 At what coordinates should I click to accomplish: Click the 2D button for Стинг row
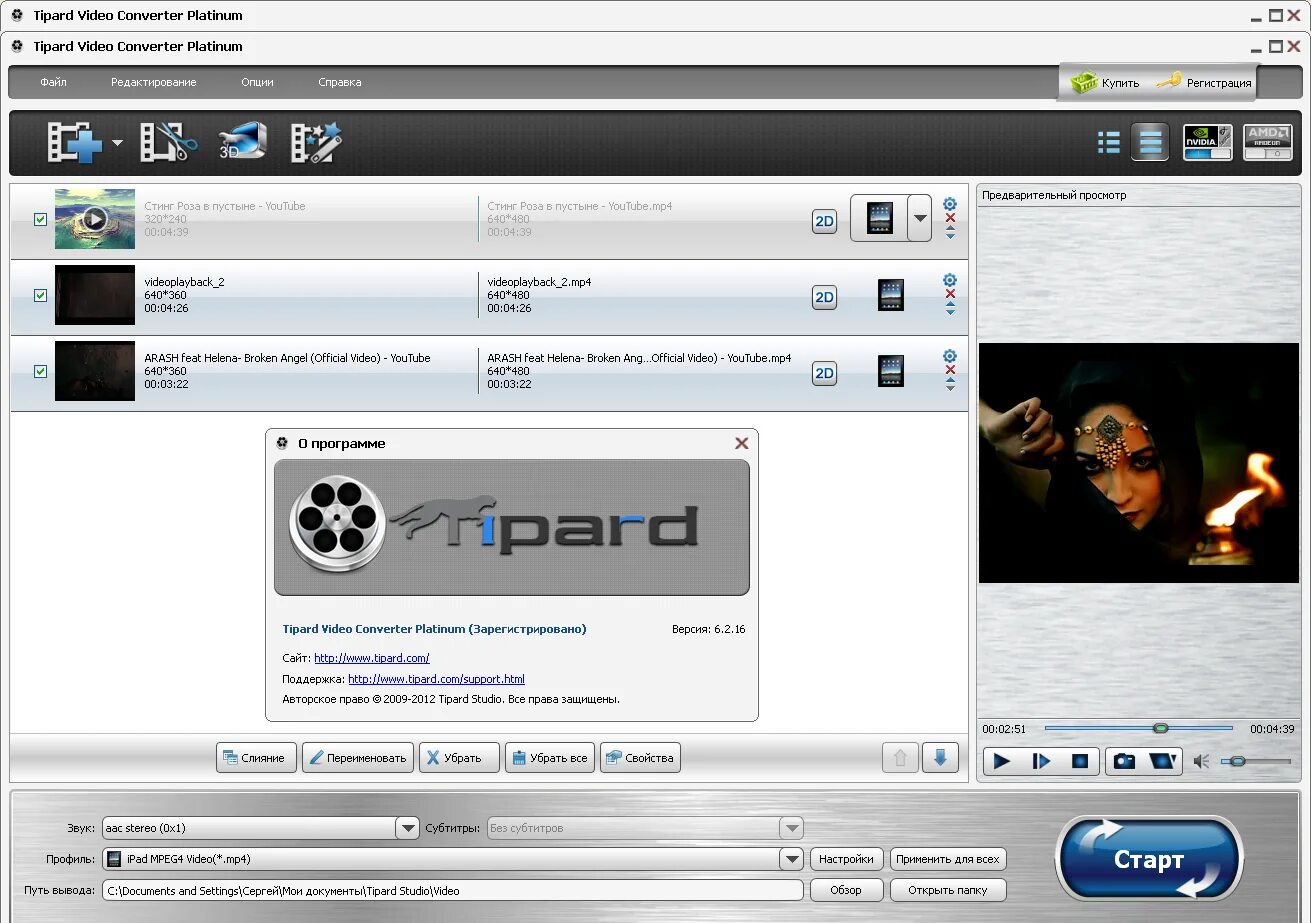click(824, 222)
